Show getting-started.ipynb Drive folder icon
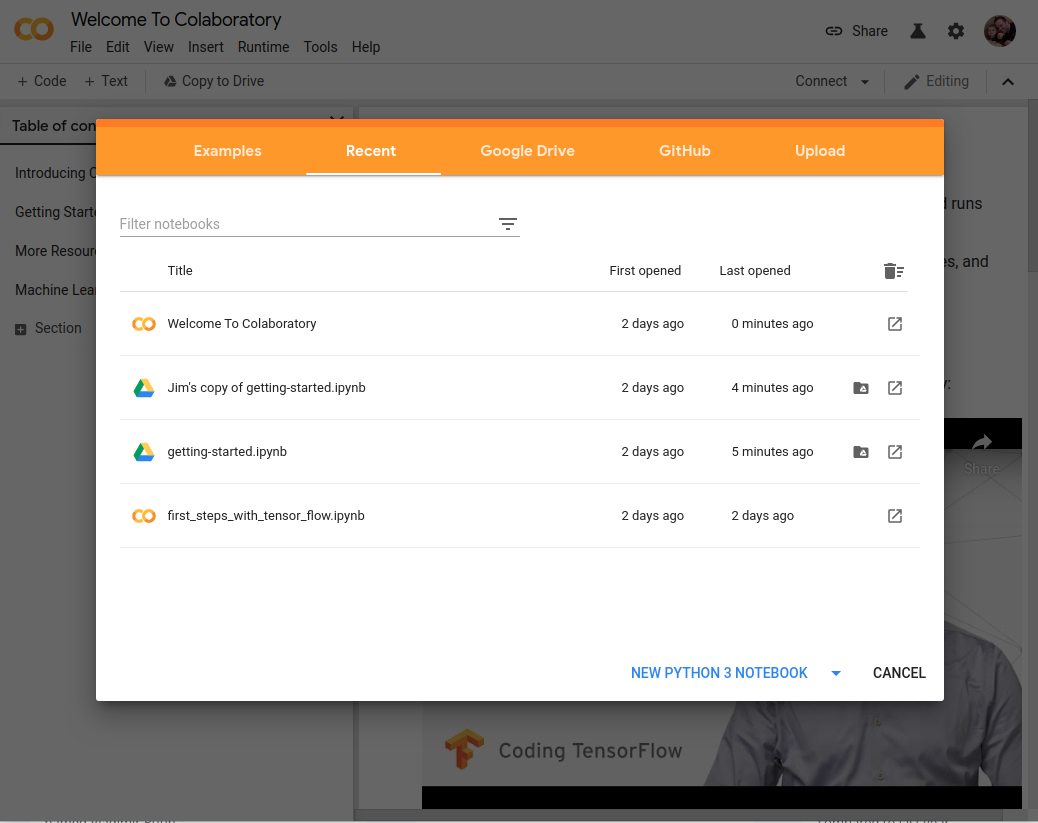Viewport: 1038px width, 823px height. (x=861, y=452)
